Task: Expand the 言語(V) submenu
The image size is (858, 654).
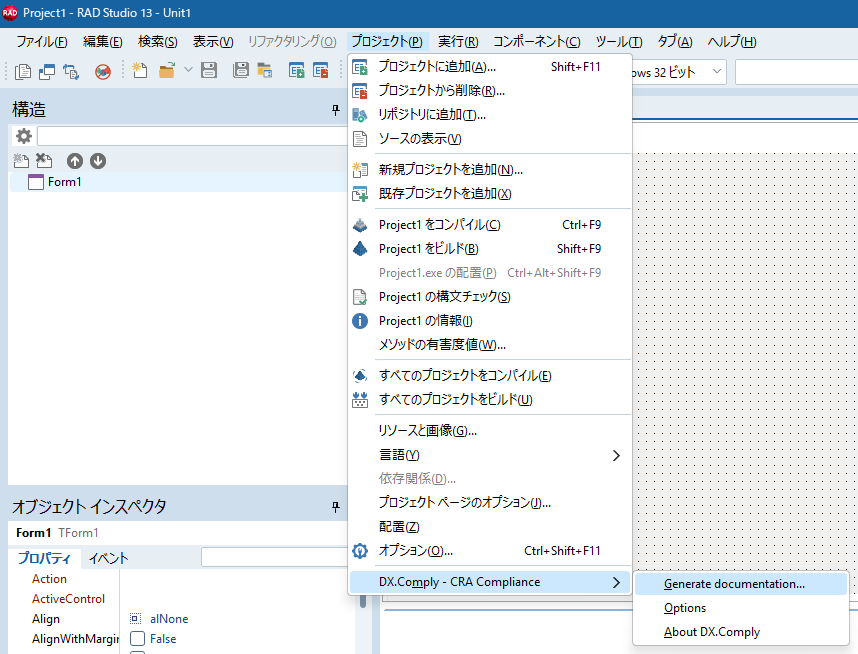Action: point(490,455)
